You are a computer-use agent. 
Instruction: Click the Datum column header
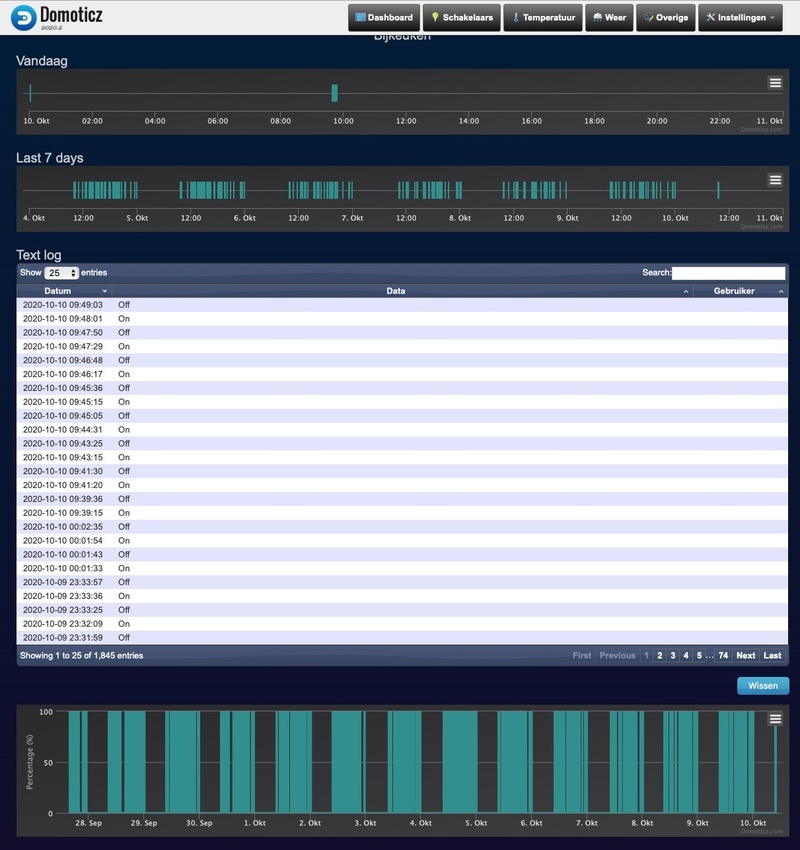[64, 291]
